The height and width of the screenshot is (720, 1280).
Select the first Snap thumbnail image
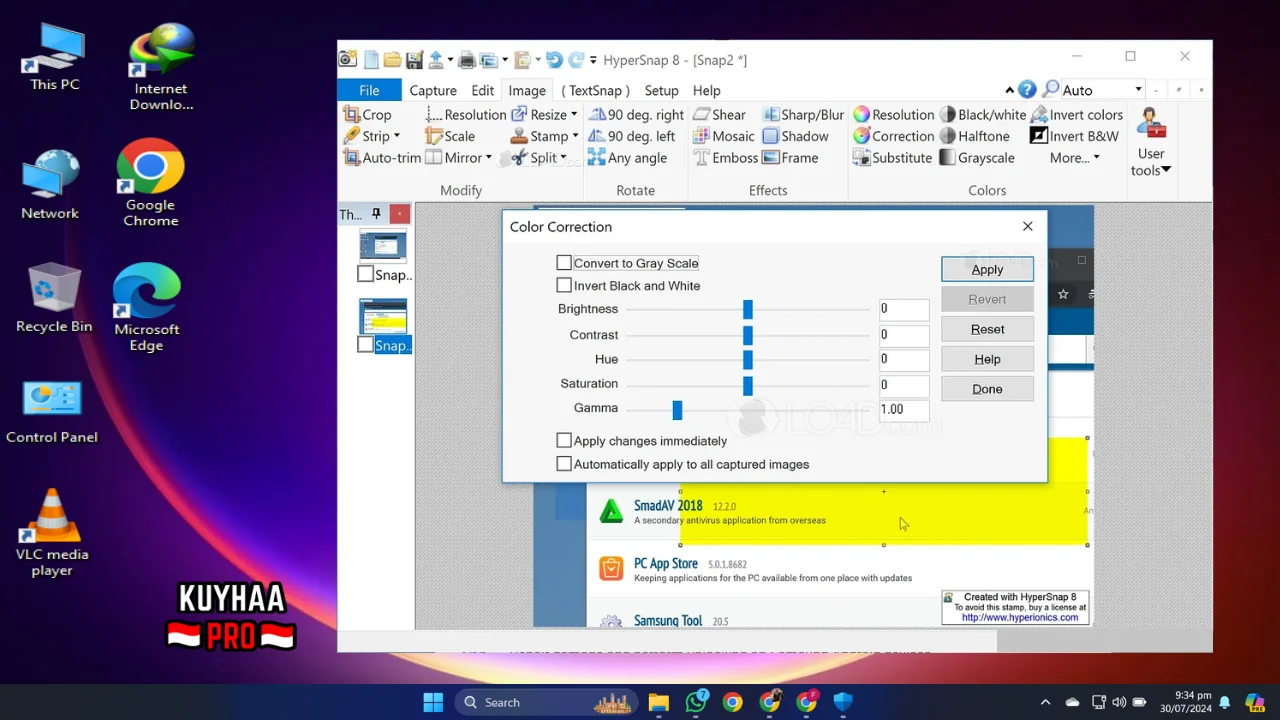(x=383, y=246)
